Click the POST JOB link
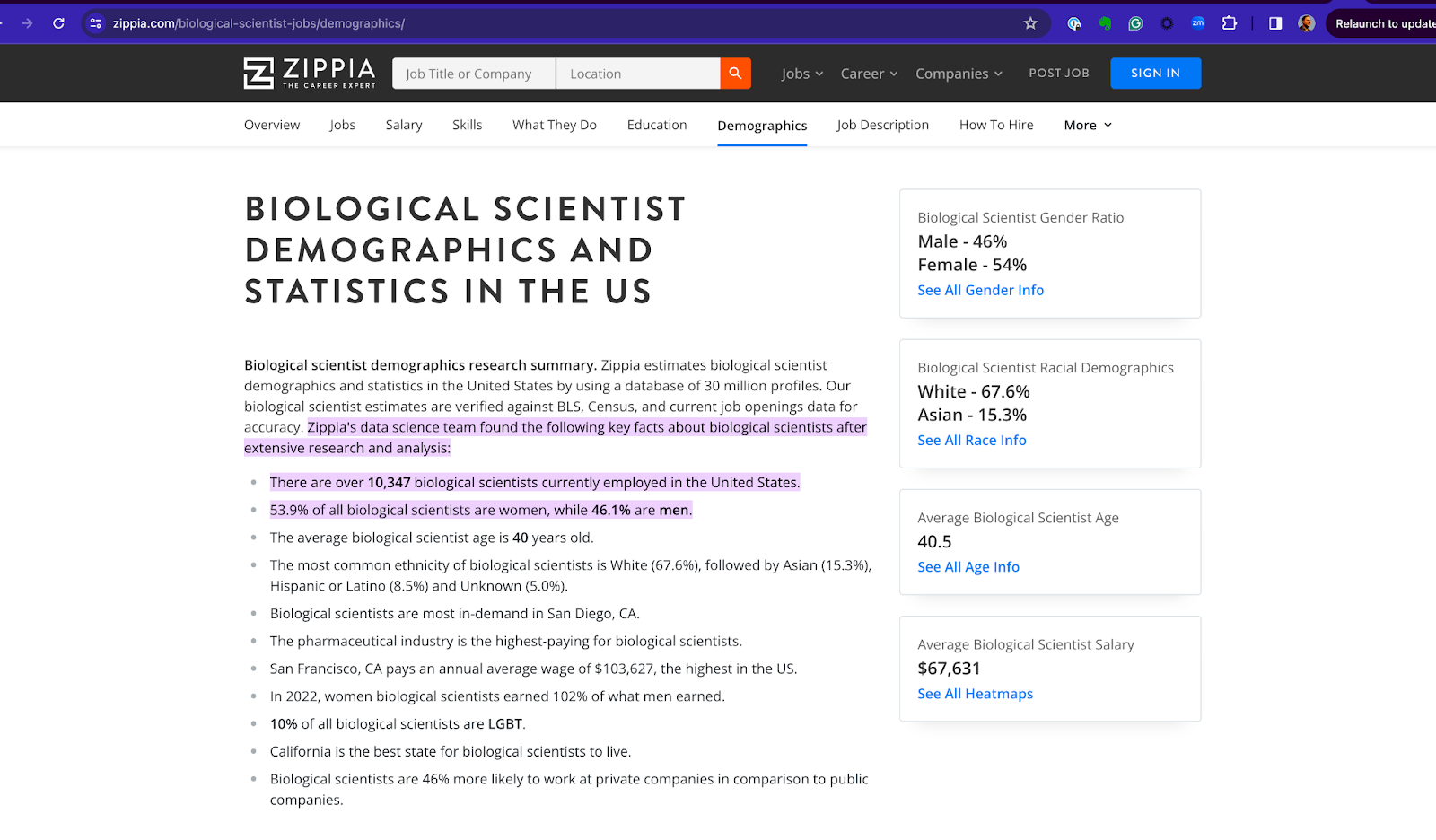The image size is (1436, 840). 1059,73
